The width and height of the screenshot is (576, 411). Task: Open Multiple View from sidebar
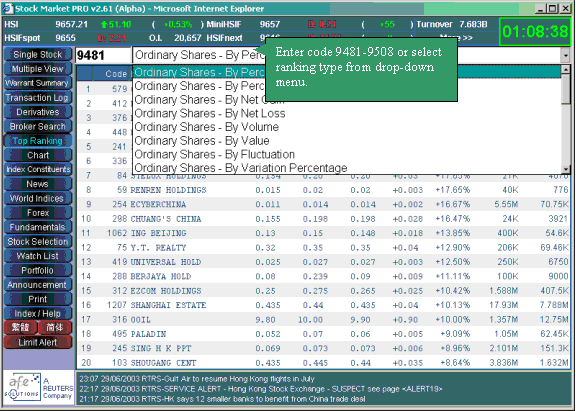coord(37,69)
